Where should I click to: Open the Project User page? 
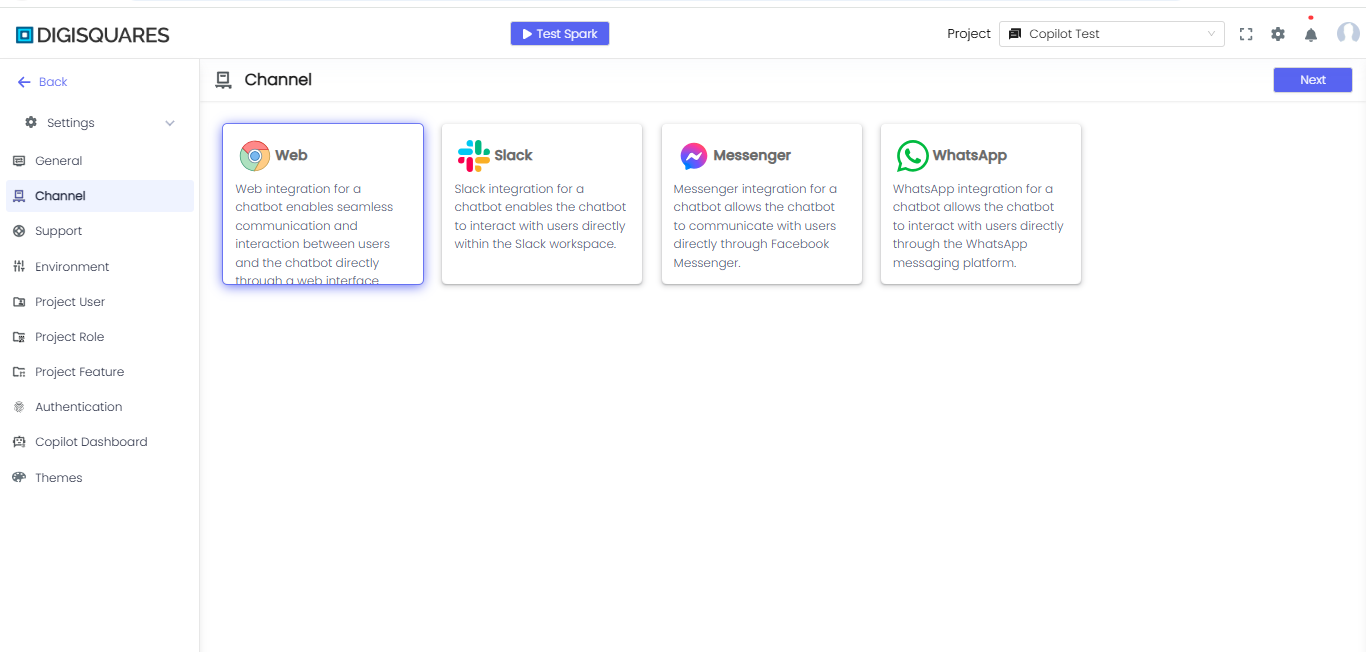(x=100, y=302)
